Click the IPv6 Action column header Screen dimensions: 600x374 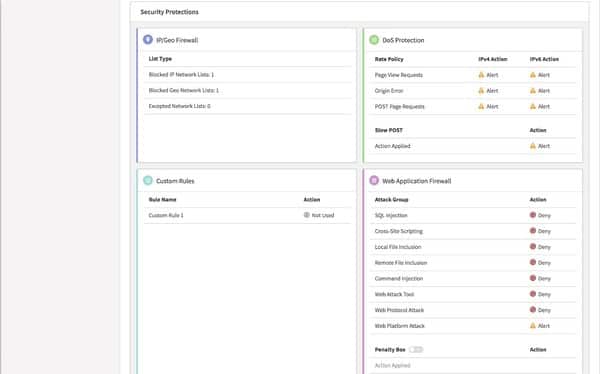(x=544, y=59)
